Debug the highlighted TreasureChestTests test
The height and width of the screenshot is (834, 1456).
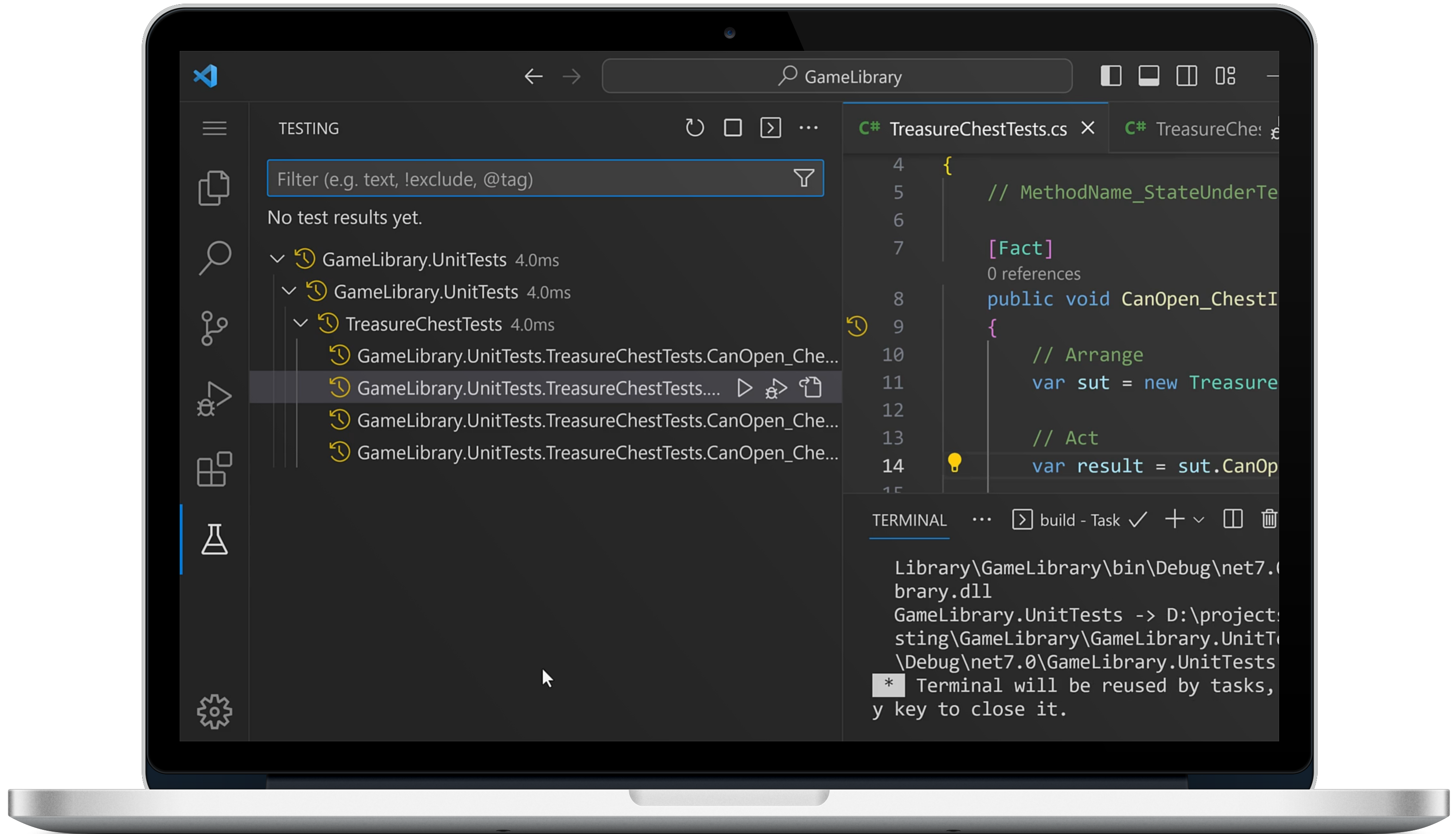776,388
